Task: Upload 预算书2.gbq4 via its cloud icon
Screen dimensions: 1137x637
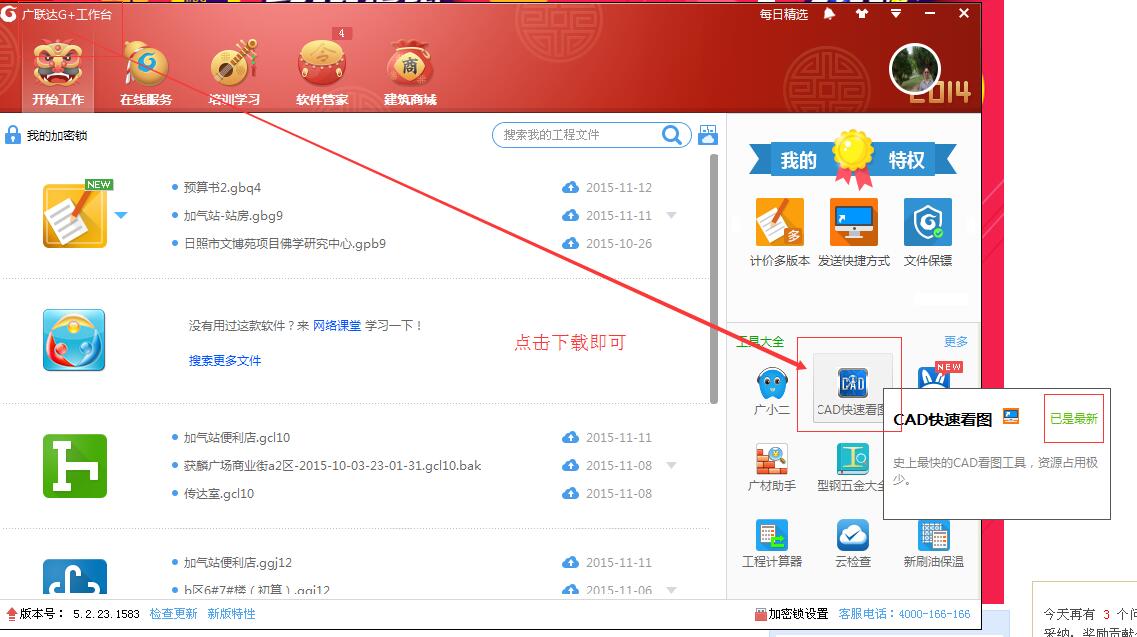Action: click(x=571, y=187)
